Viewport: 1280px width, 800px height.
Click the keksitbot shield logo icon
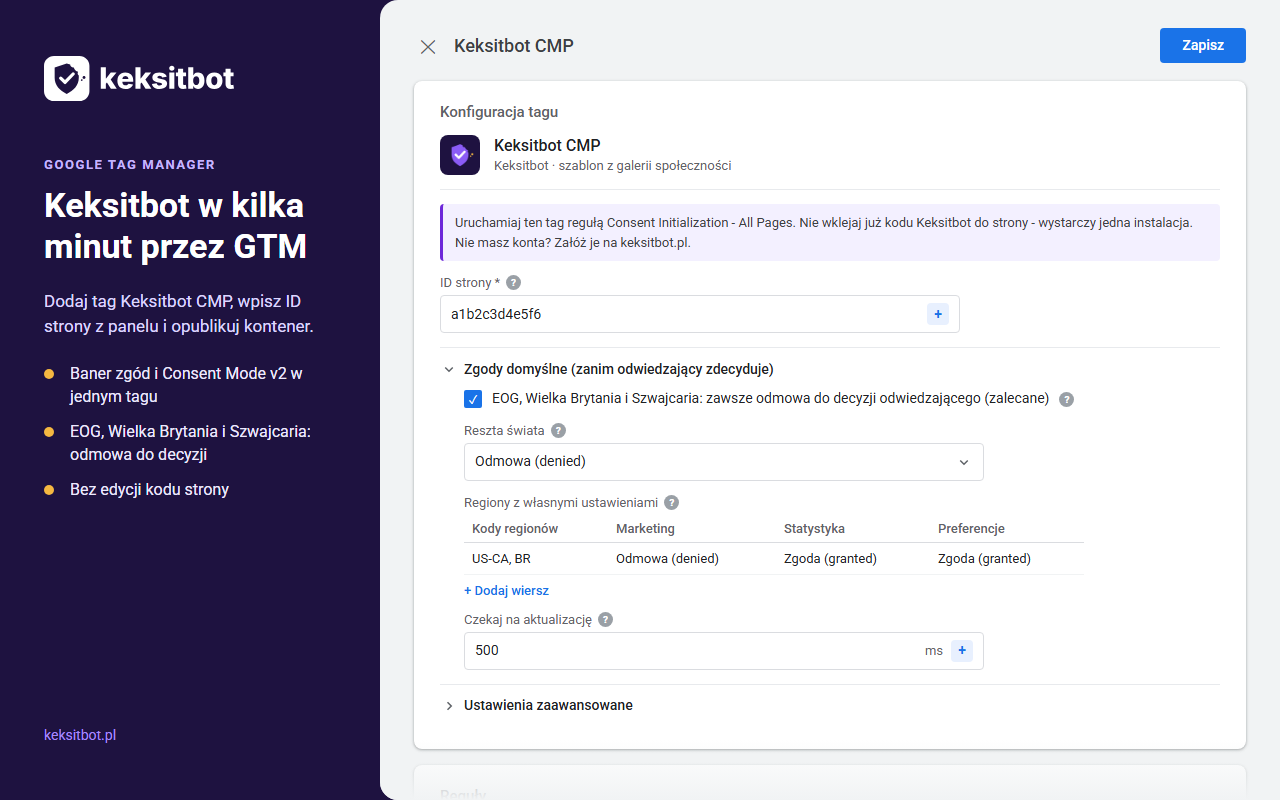[x=67, y=78]
